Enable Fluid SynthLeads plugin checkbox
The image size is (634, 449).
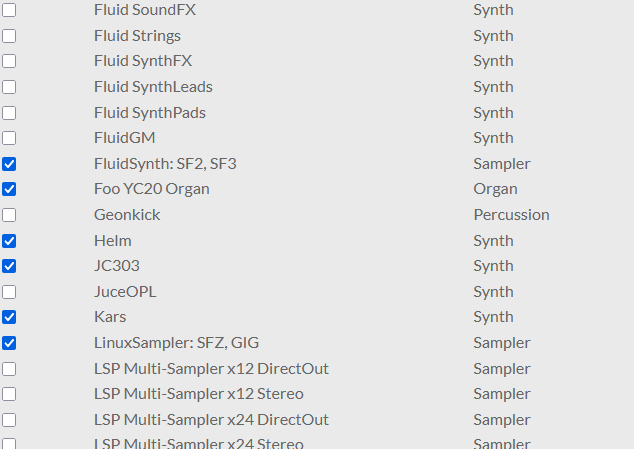[x=9, y=87]
